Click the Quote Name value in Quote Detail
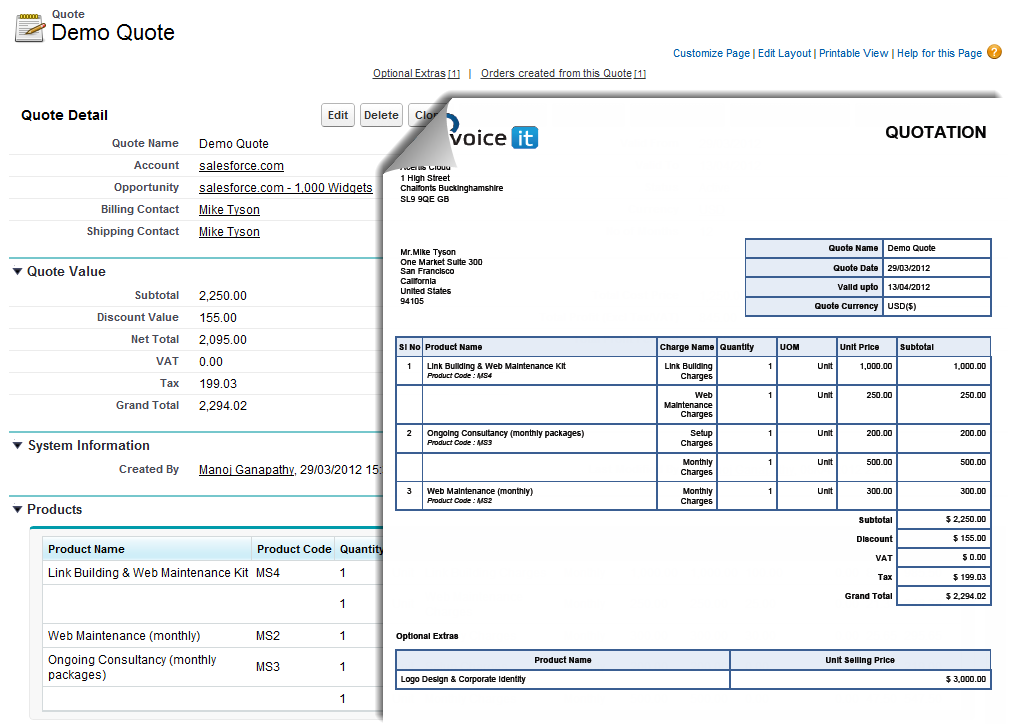 (233, 144)
